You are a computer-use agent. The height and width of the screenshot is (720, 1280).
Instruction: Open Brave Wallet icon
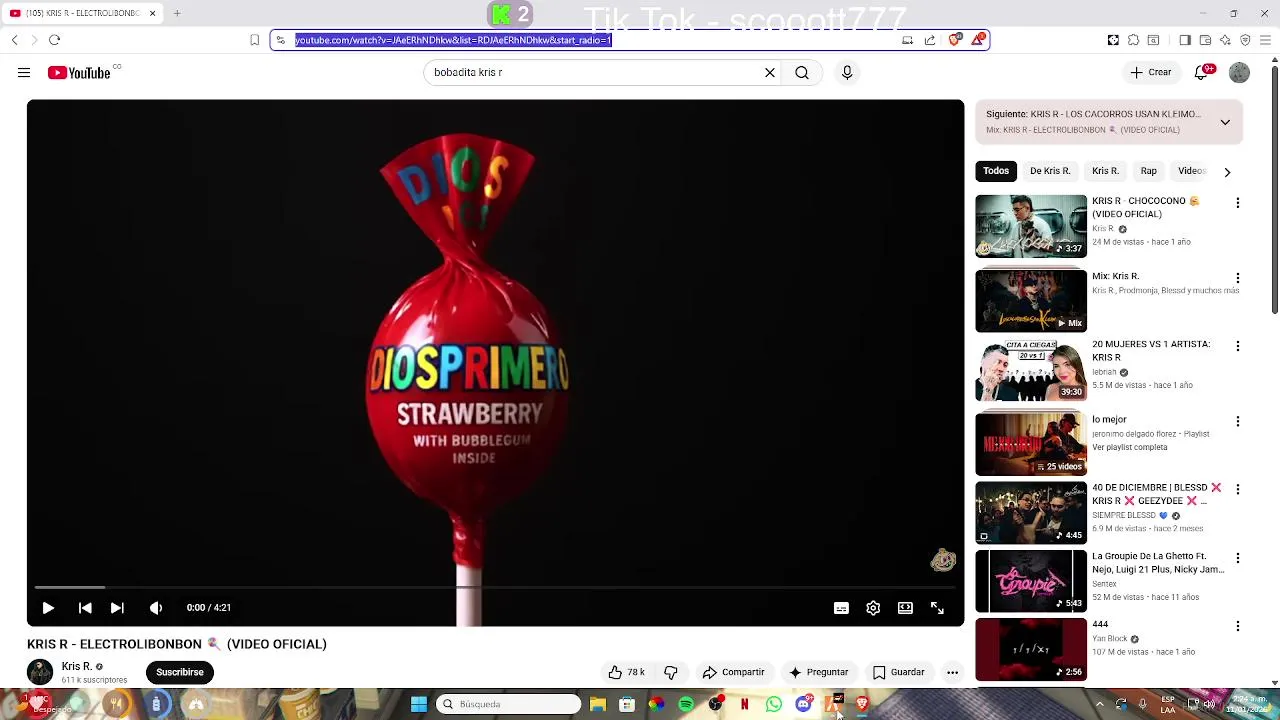click(x=1205, y=40)
